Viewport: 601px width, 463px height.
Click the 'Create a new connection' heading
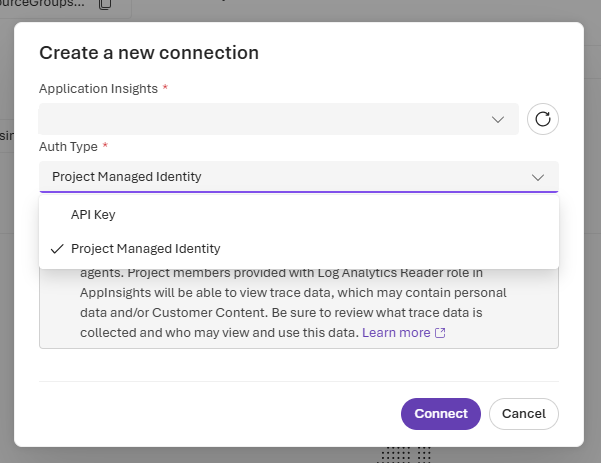coord(149,53)
